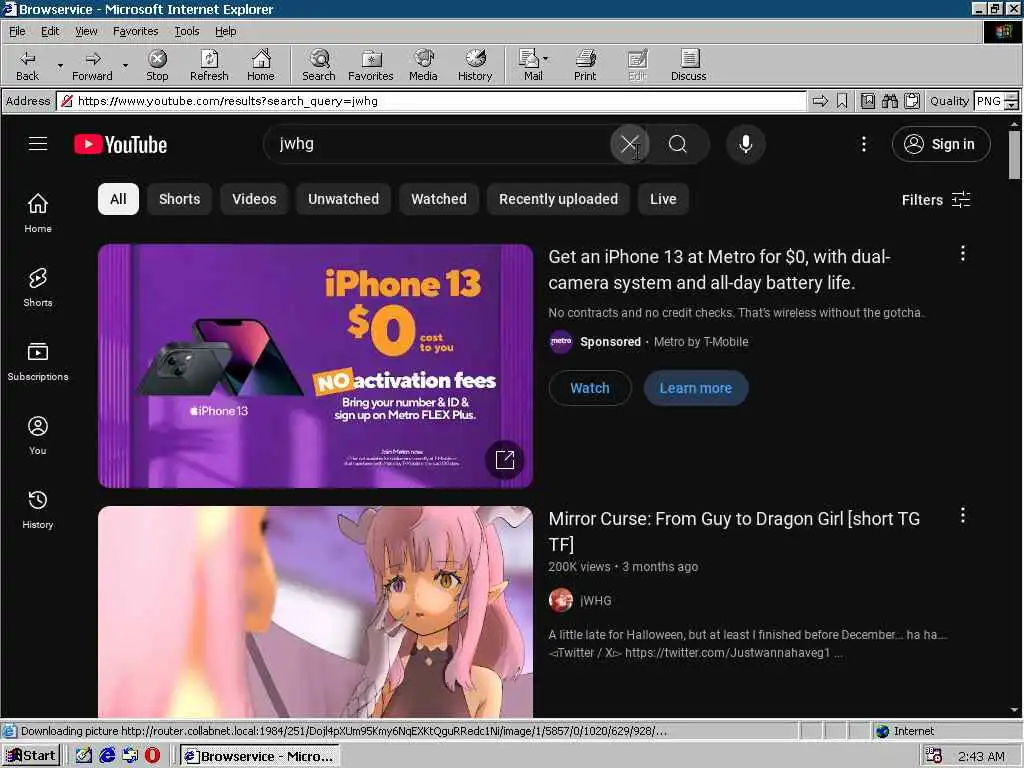Click the Mail toolbar button
The height and width of the screenshot is (768, 1024).
point(530,65)
